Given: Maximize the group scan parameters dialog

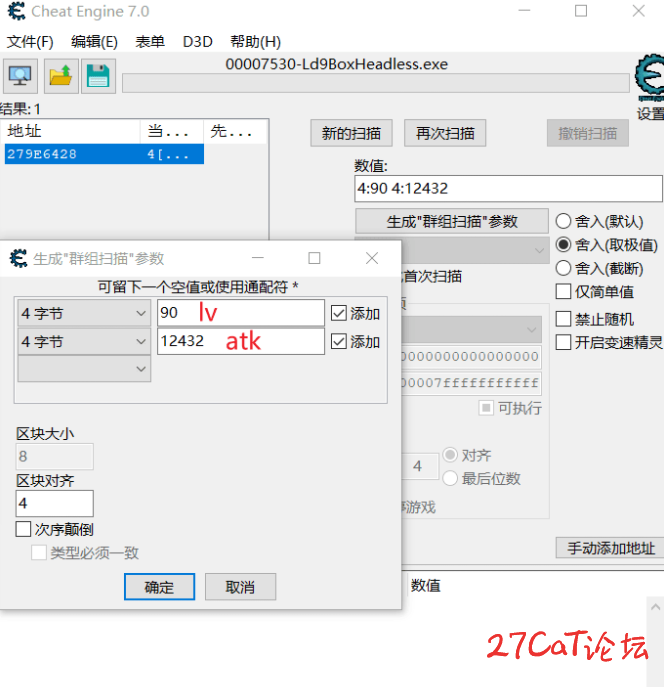Looking at the screenshot, I should (314, 258).
